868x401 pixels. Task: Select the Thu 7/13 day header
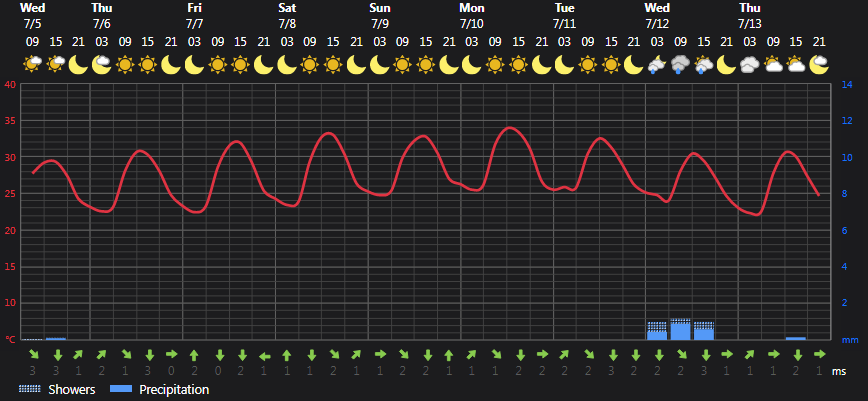[x=750, y=16]
